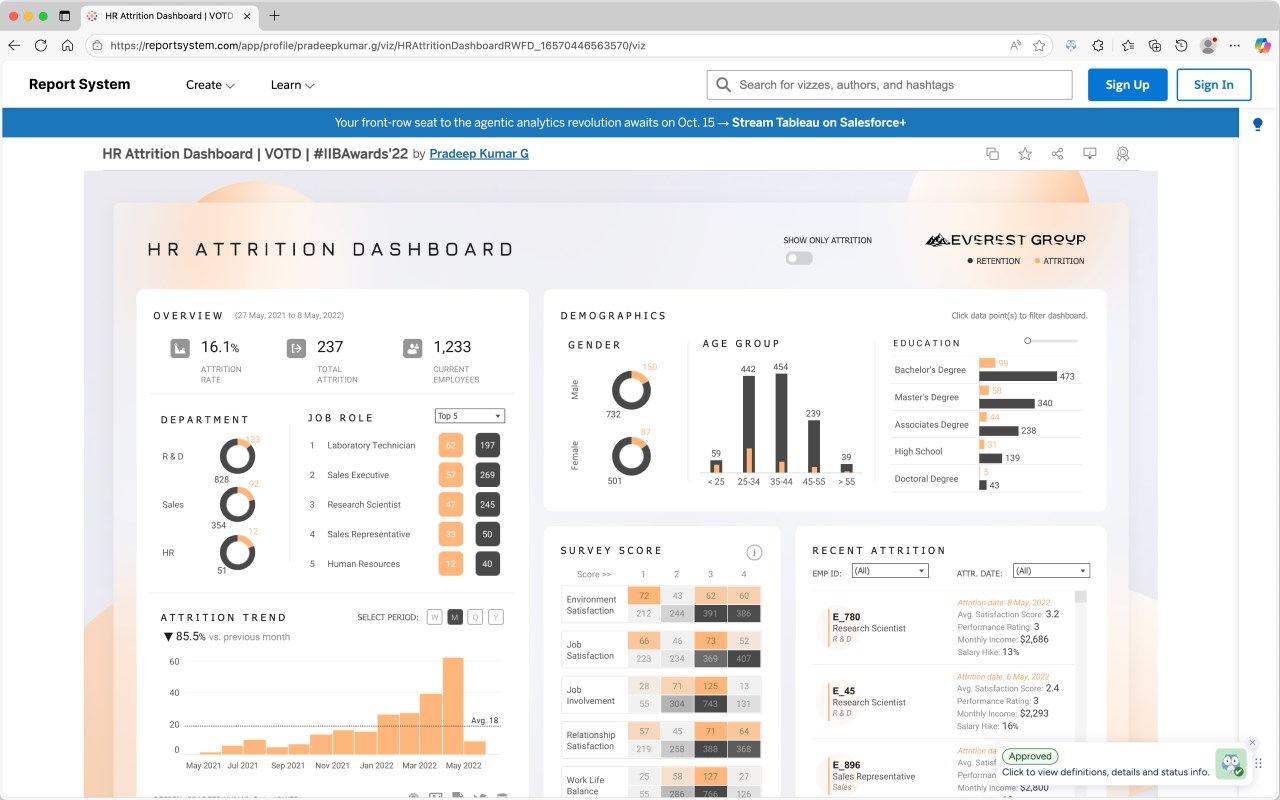This screenshot has width=1280, height=800.
Task: Click Job Involvement score cell 125
Action: 710,686
